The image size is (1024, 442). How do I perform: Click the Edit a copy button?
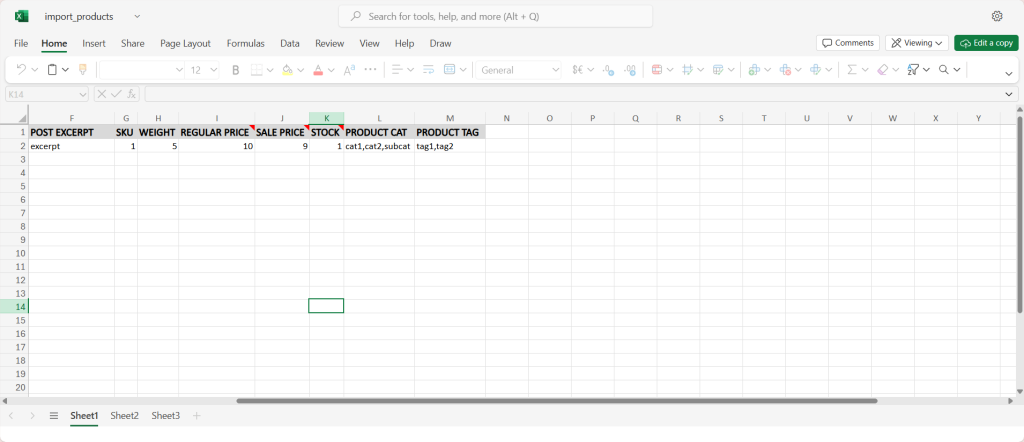(x=986, y=43)
